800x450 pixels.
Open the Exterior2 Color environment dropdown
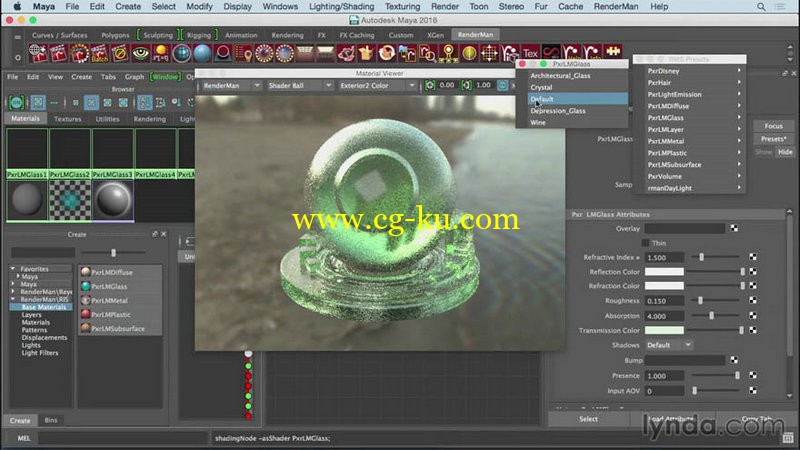tap(377, 86)
